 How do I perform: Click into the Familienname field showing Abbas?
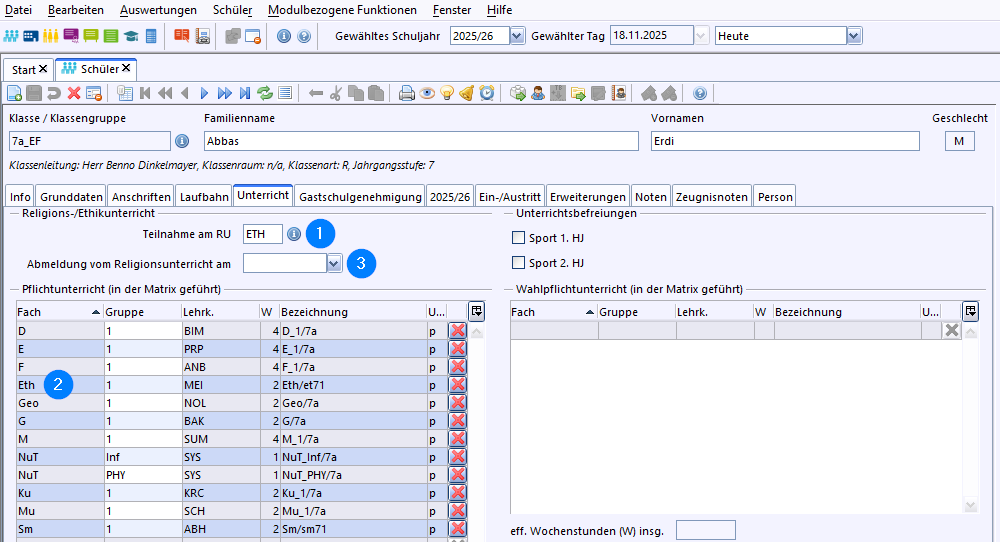(420, 141)
